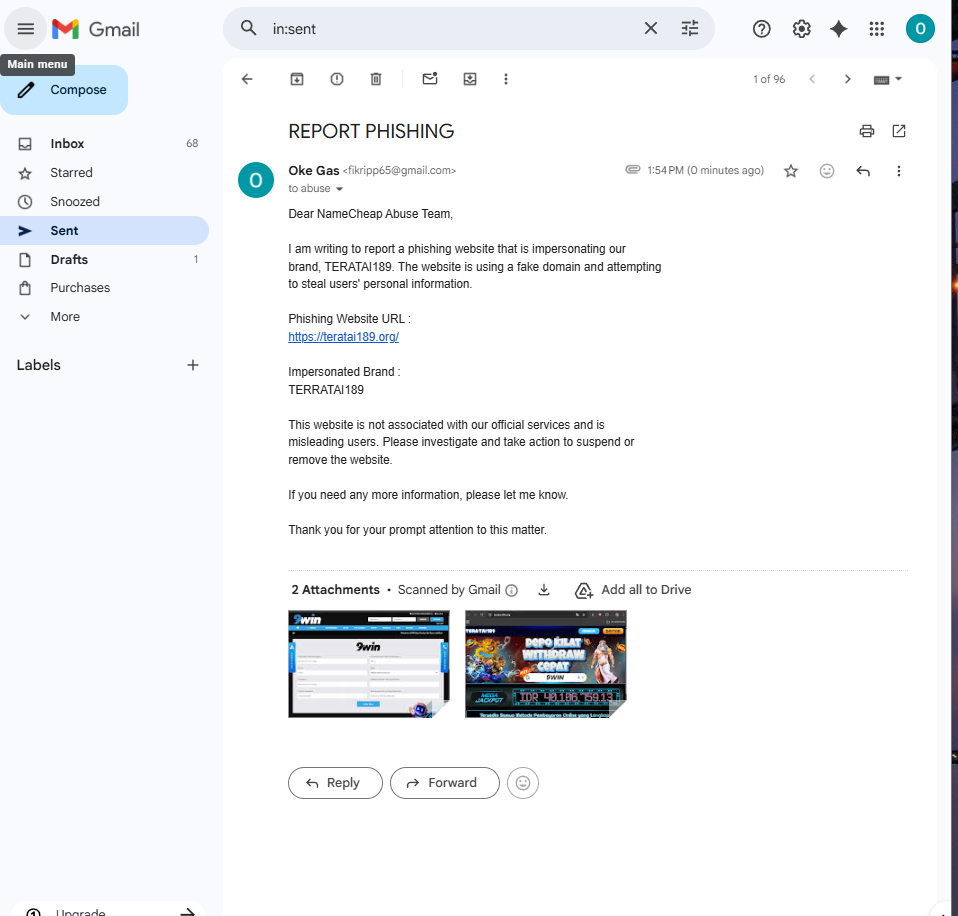958x916 pixels.
Task: Click the Forward button
Action: coord(445,783)
